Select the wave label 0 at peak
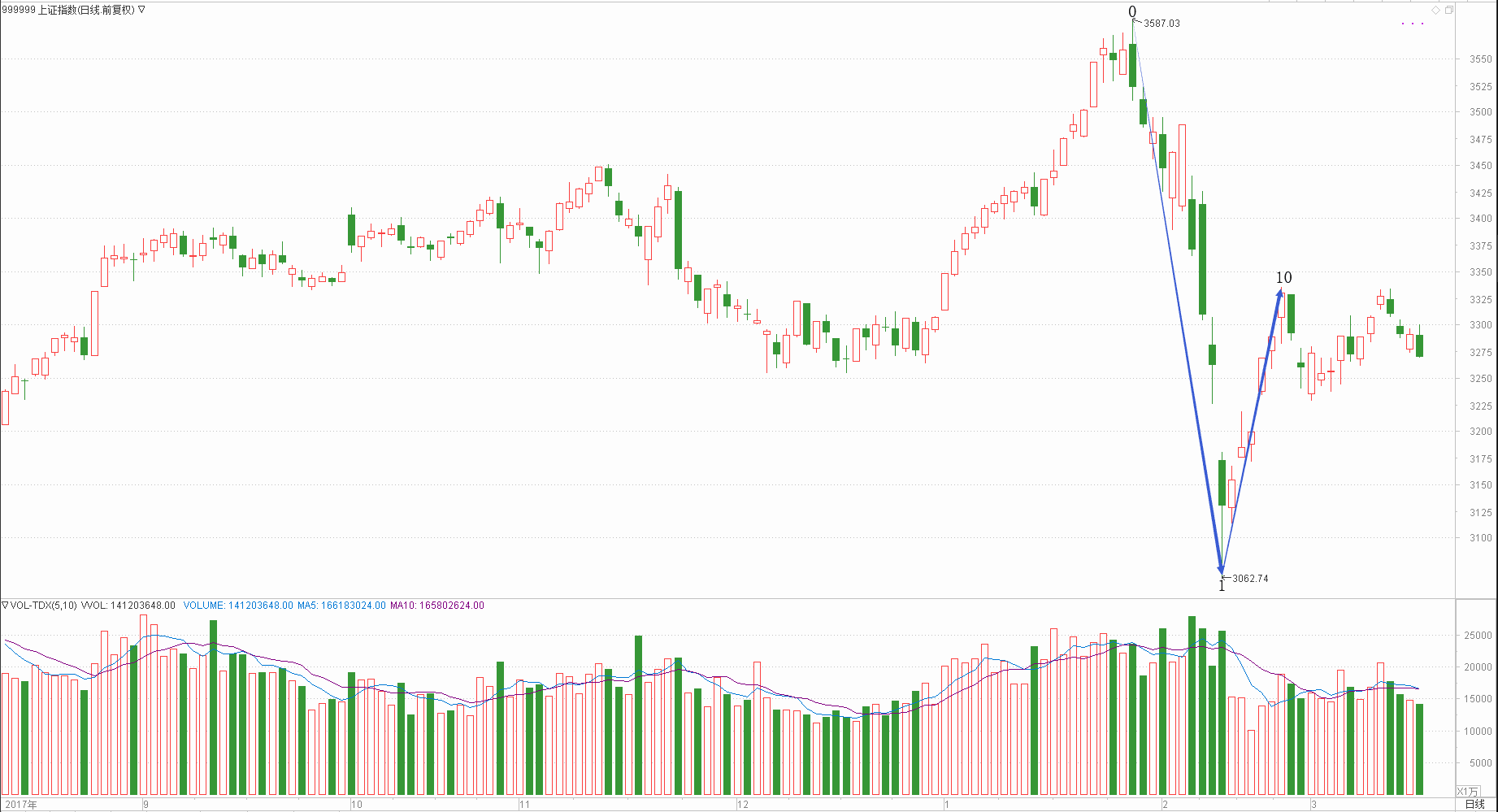 (1132, 11)
